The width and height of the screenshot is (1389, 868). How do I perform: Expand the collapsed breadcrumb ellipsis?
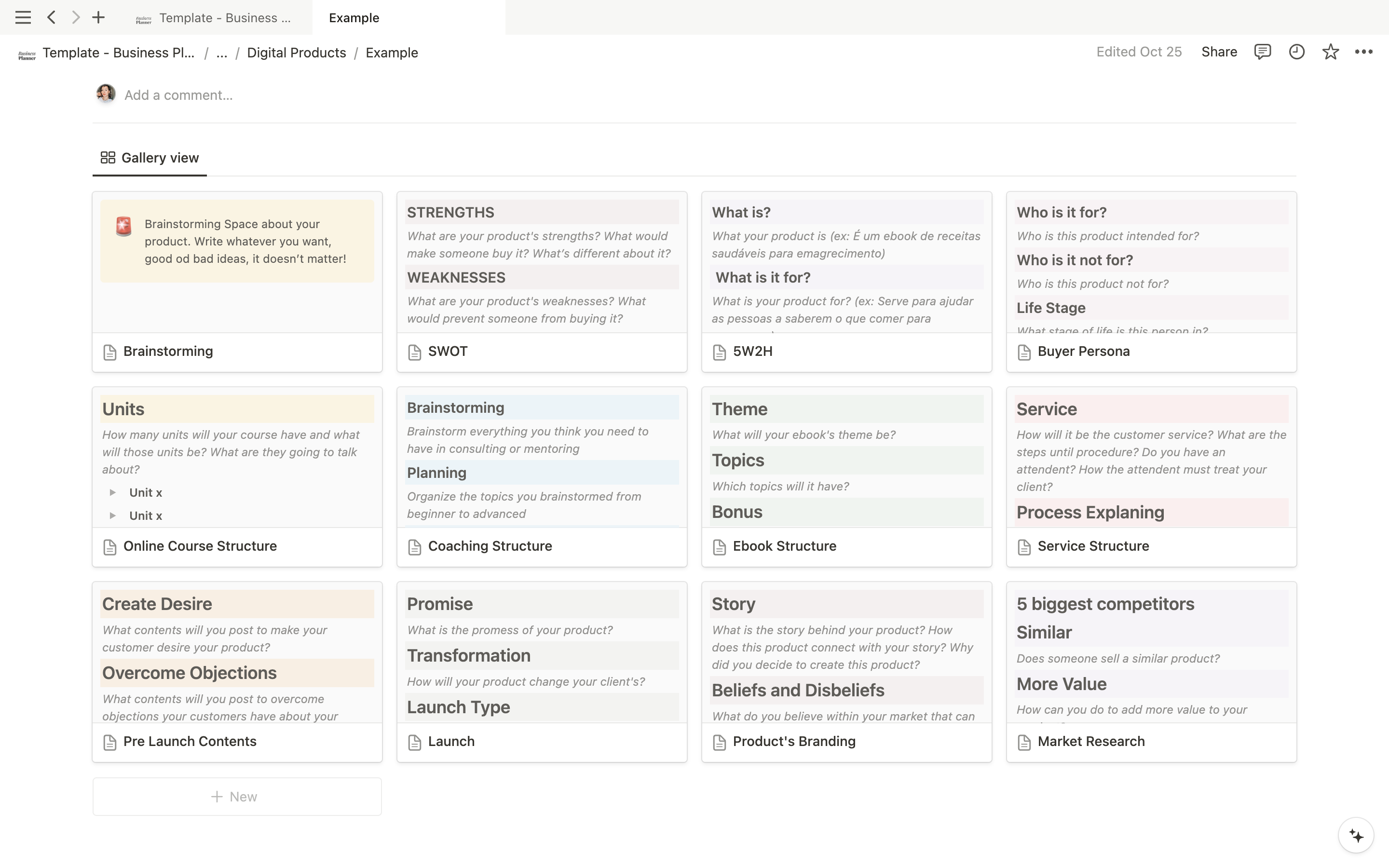point(221,53)
